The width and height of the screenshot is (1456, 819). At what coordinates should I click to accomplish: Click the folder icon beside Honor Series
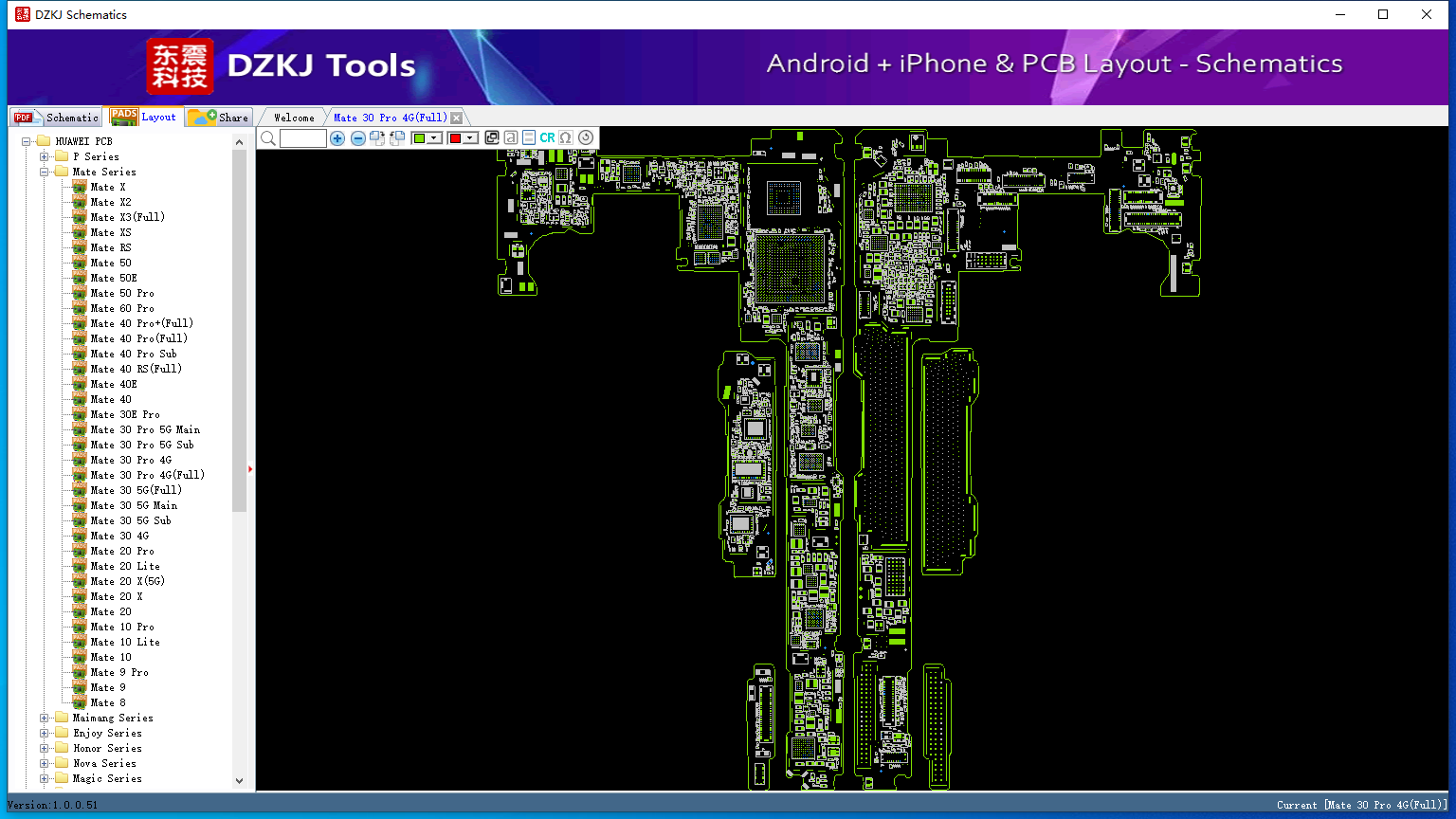pyautogui.click(x=62, y=748)
